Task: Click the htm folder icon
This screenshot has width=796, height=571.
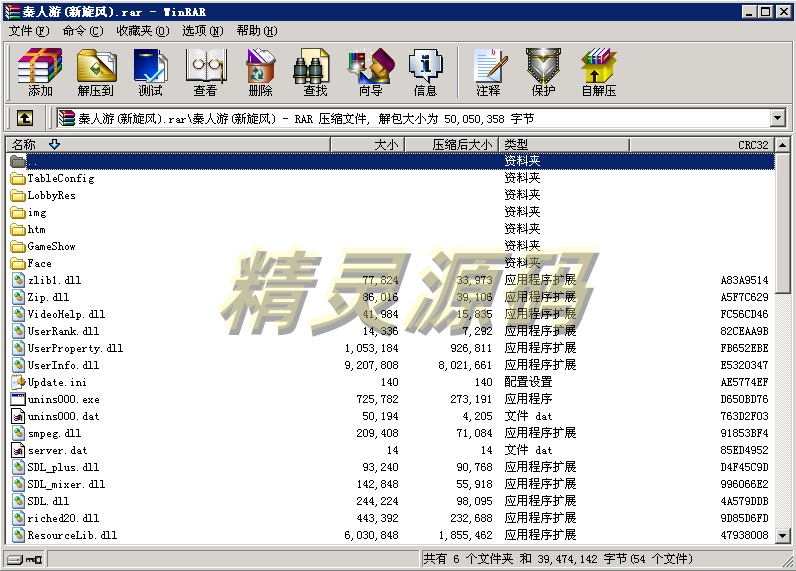Action: [18, 229]
